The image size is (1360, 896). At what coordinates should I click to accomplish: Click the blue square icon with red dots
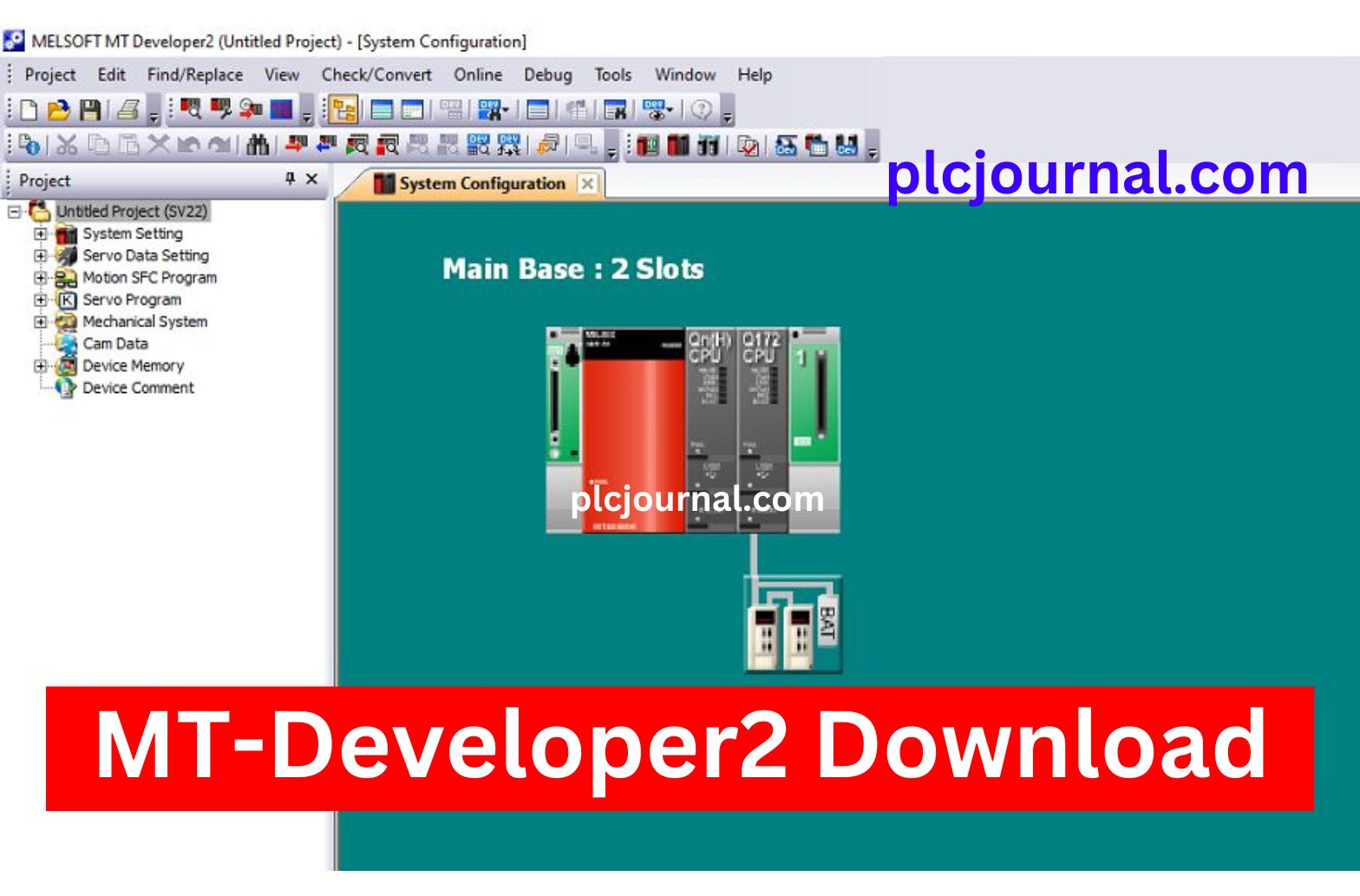click(x=282, y=110)
